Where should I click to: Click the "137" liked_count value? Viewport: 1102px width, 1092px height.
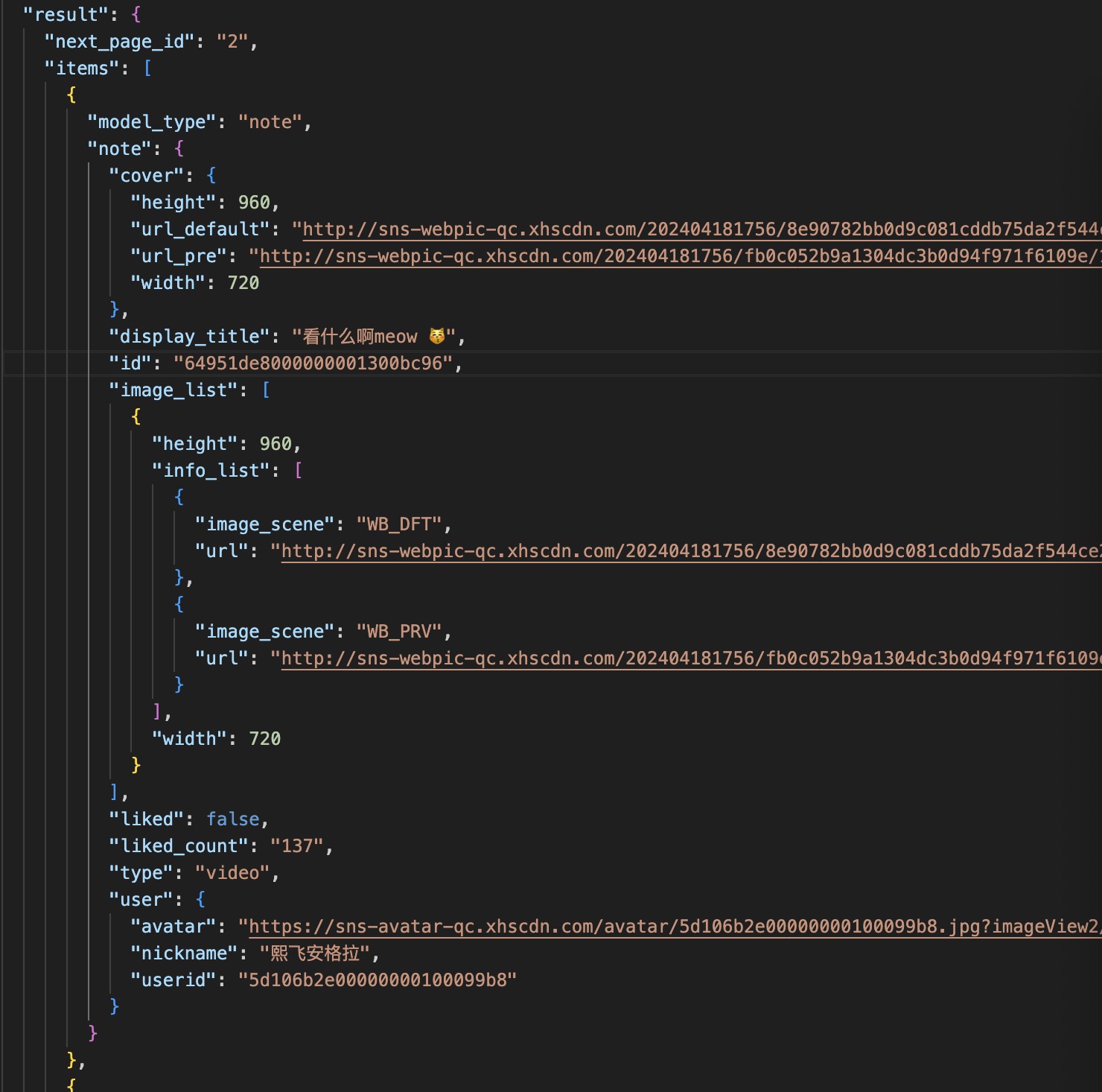click(x=297, y=846)
